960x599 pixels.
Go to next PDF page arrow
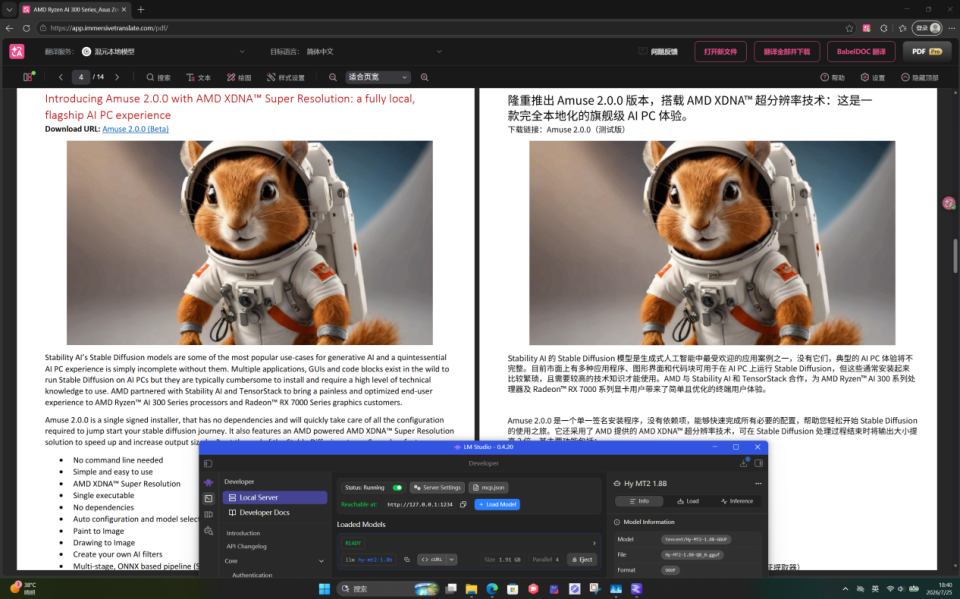[117, 77]
